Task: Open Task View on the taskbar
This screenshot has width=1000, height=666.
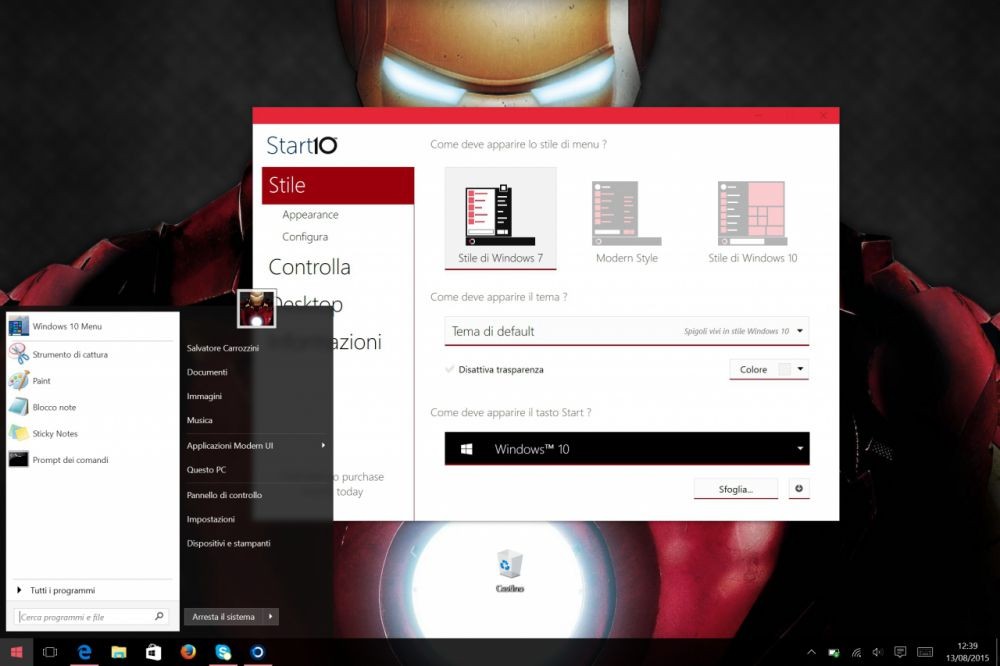Action: click(50, 652)
